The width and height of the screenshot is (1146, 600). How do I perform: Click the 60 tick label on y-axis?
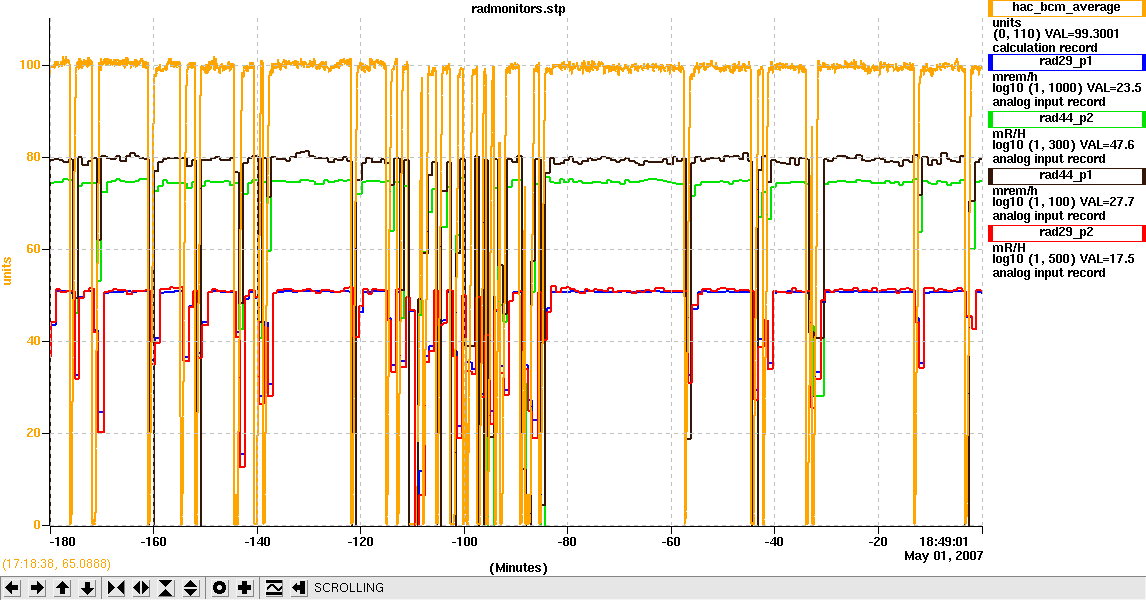(33, 249)
